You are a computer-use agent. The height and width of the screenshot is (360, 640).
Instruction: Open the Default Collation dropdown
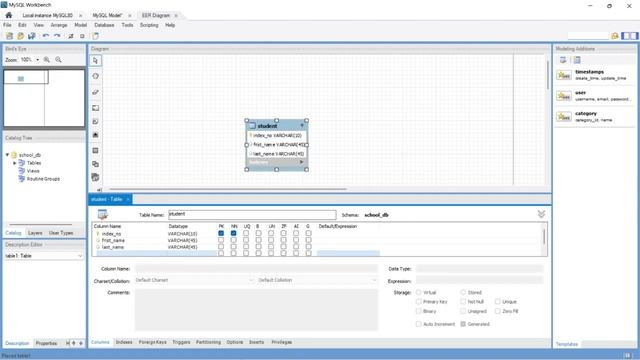pos(317,280)
